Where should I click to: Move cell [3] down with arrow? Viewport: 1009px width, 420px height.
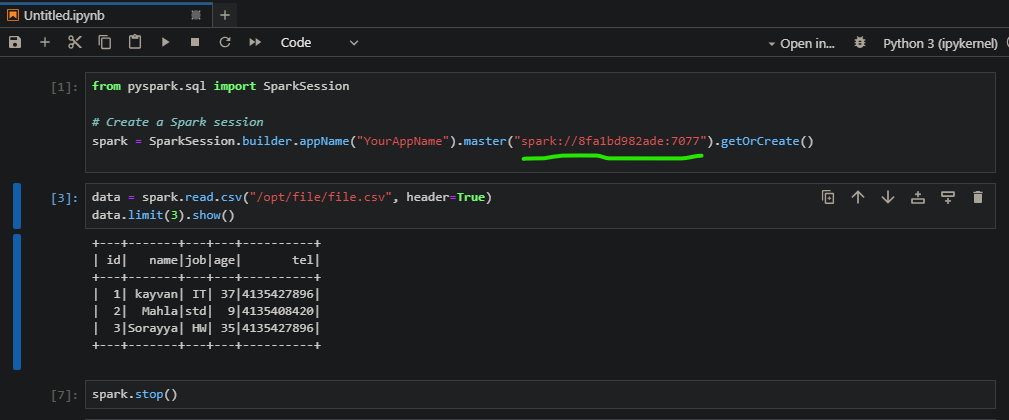888,197
